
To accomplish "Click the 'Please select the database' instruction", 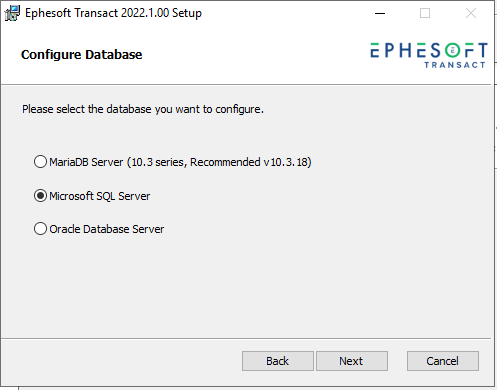I will (143, 109).
